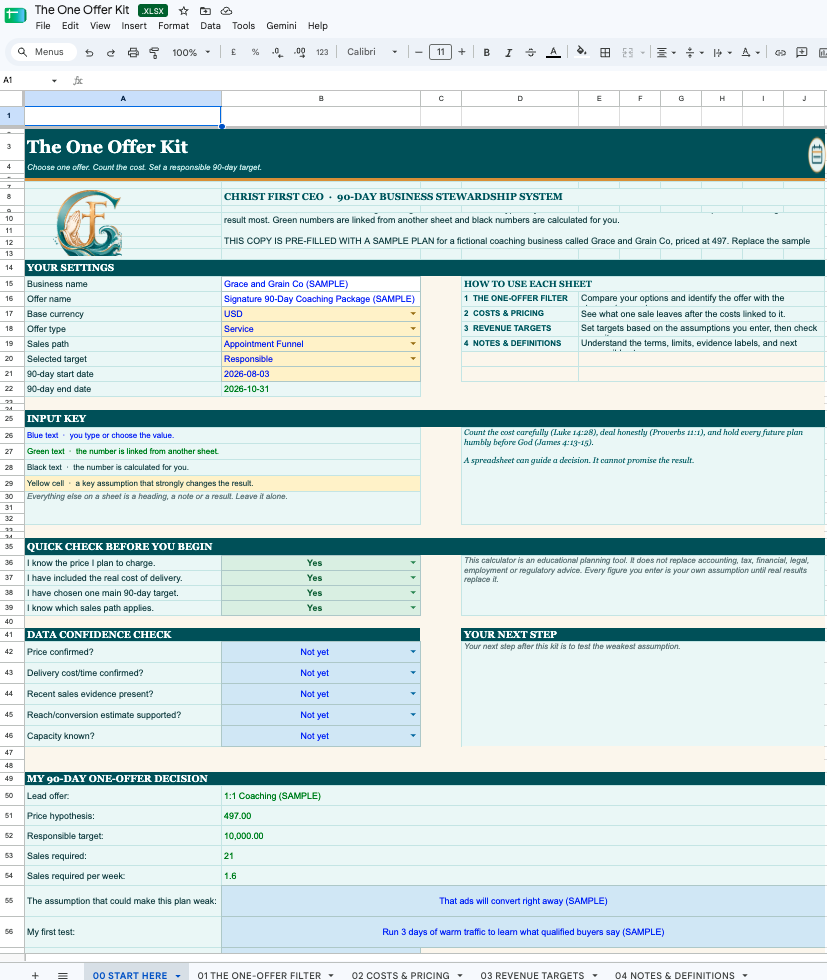This screenshot has height=980, width=827.
Task: Open the Borders tool
Action: (x=605, y=52)
